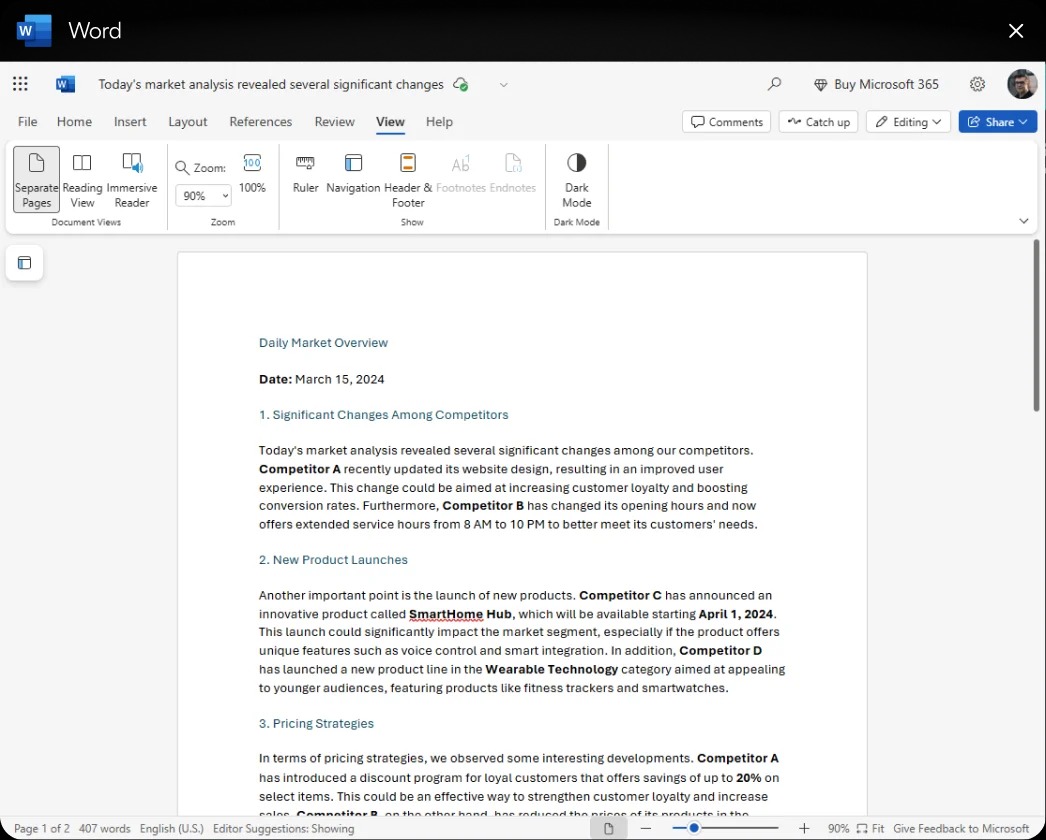
Task: Click Buy Microsoft 365
Action: [876, 84]
